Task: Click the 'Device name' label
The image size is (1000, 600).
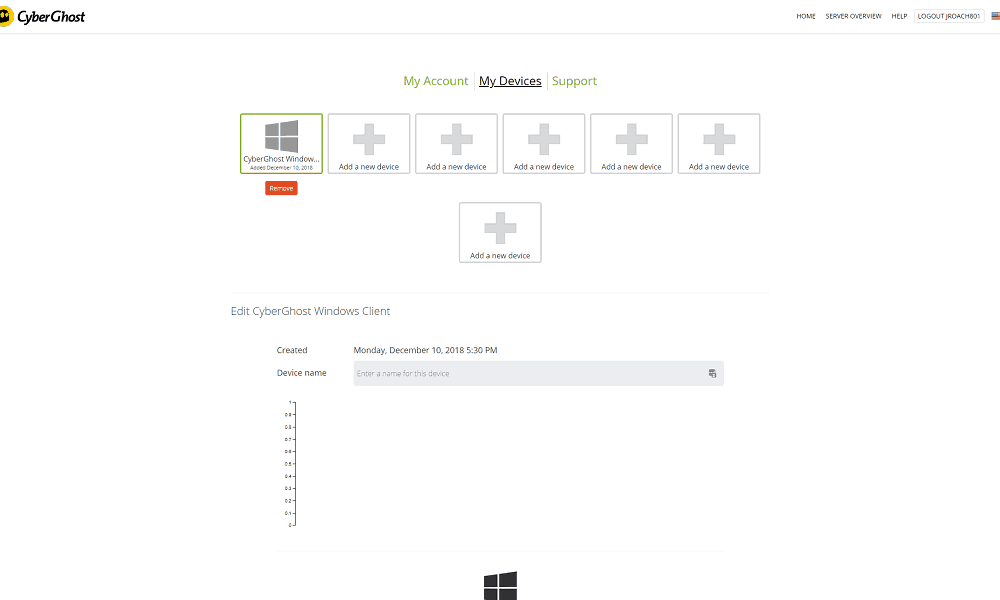Action: pos(302,373)
